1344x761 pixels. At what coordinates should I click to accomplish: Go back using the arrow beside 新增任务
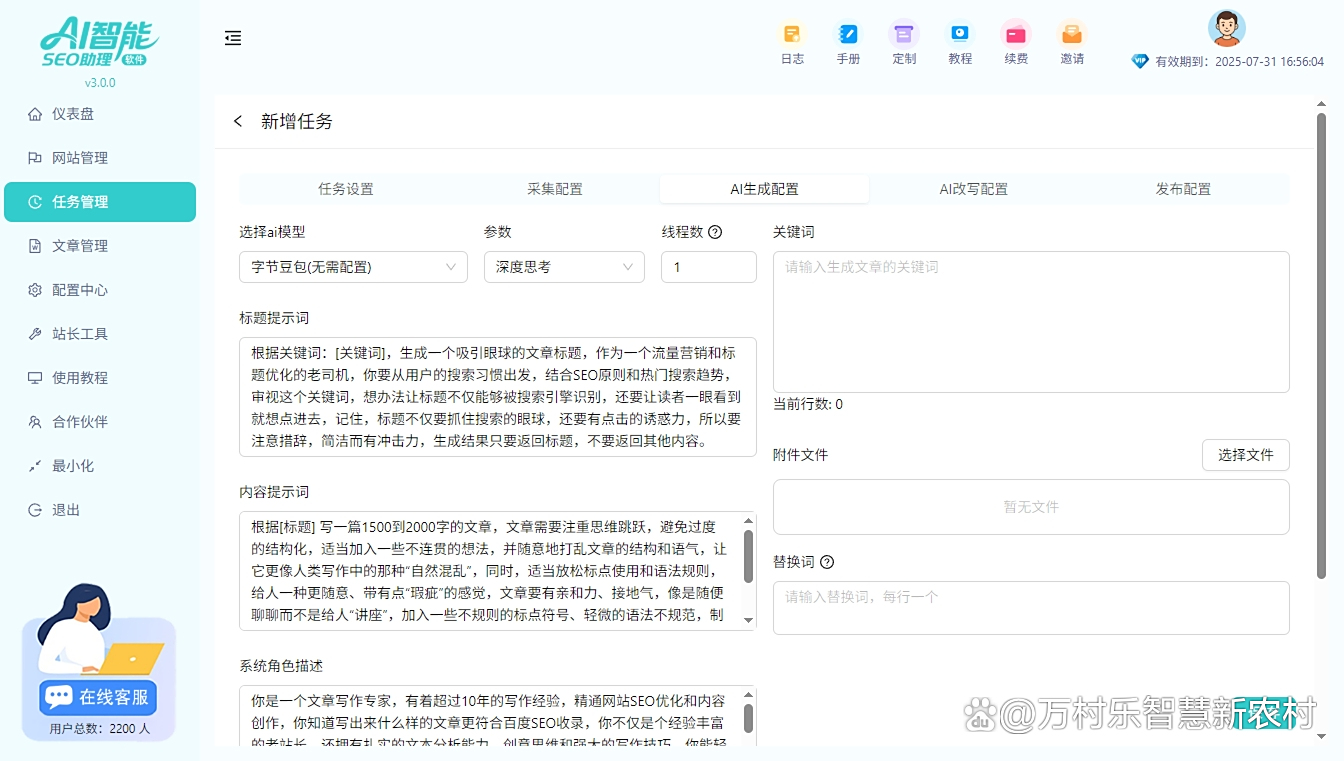tap(238, 121)
